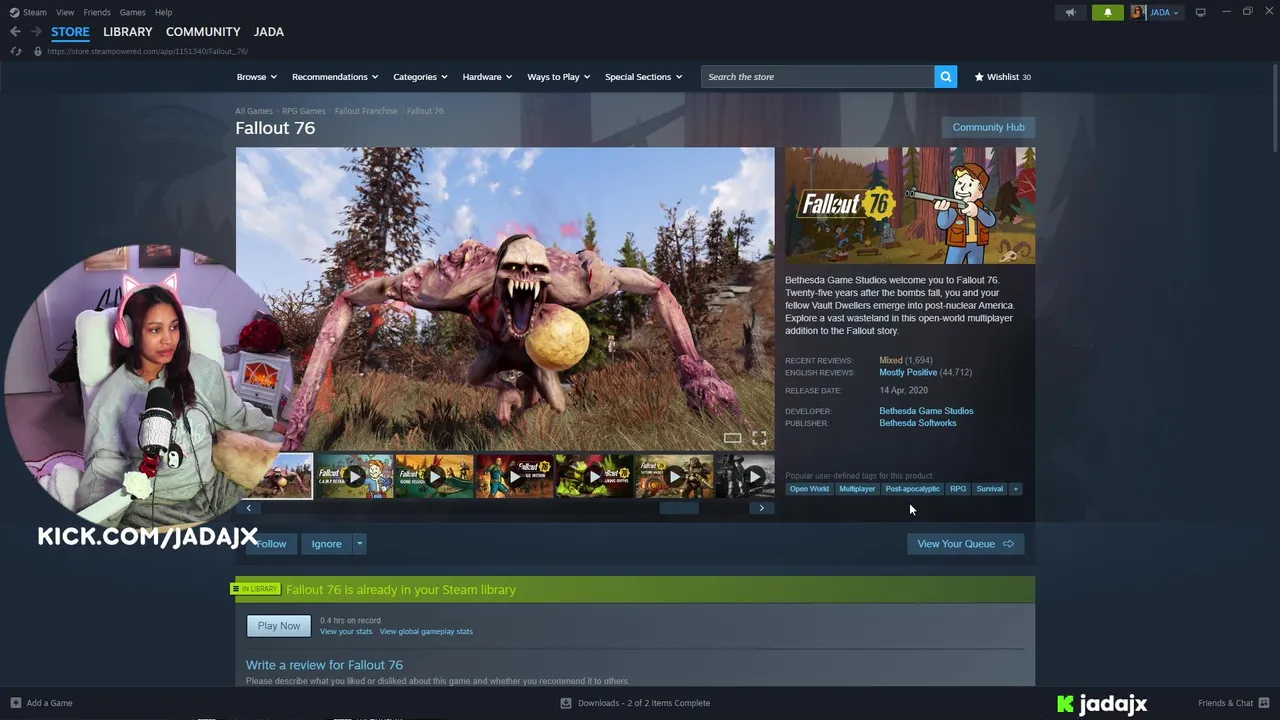Click the Open World tag
Image resolution: width=1280 pixels, height=720 pixels.
(x=809, y=489)
